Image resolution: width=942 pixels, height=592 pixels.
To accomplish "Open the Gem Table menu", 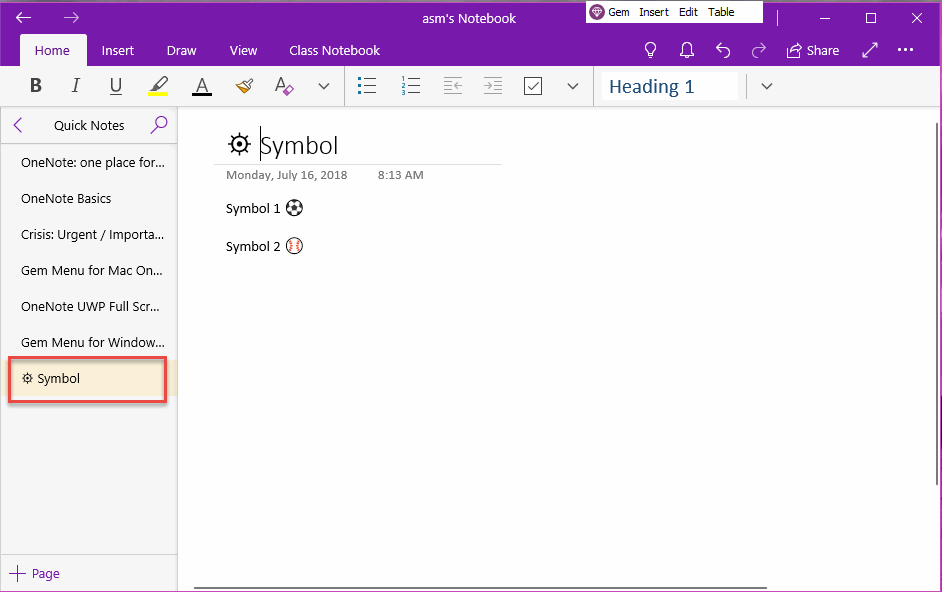I will [724, 12].
